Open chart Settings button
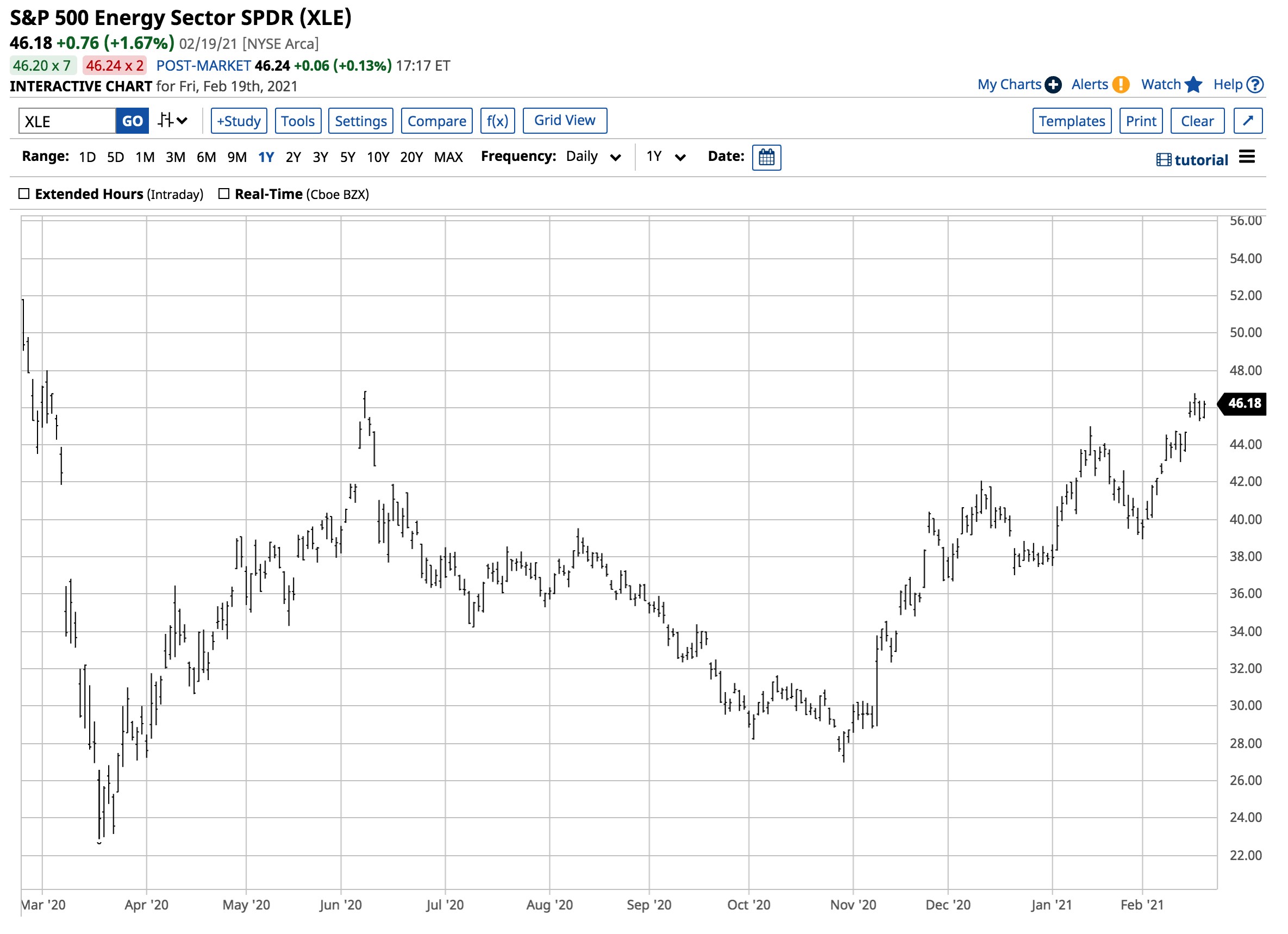 coord(361,121)
